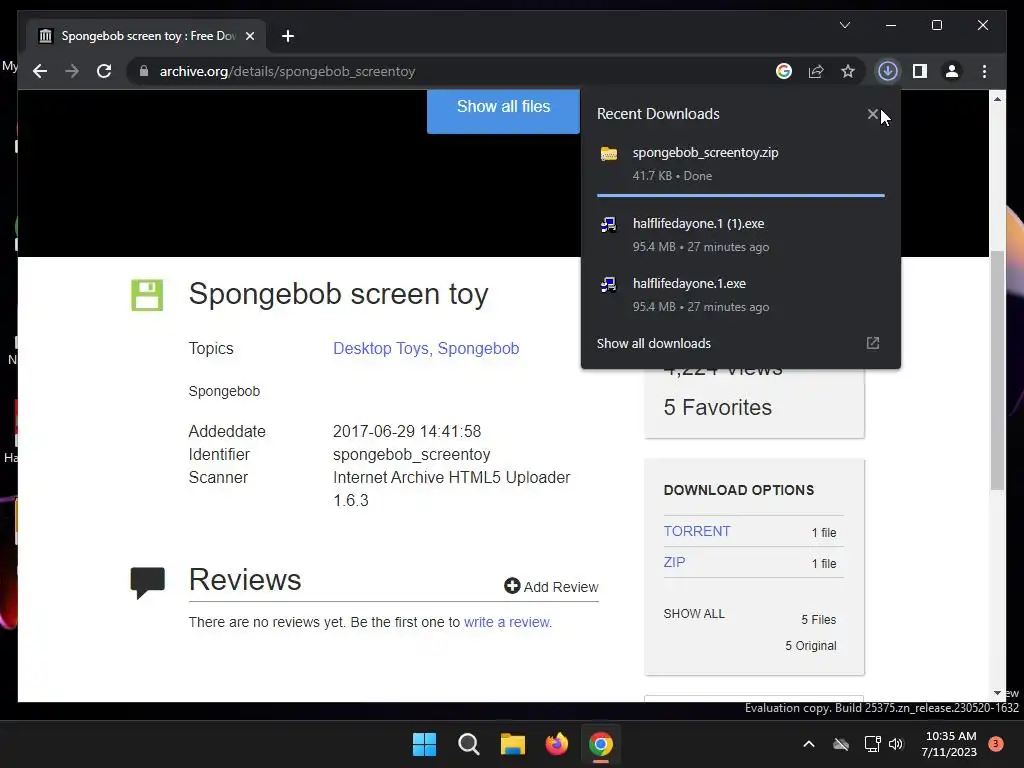
Task: Open a new browser tab
Action: tap(288, 36)
